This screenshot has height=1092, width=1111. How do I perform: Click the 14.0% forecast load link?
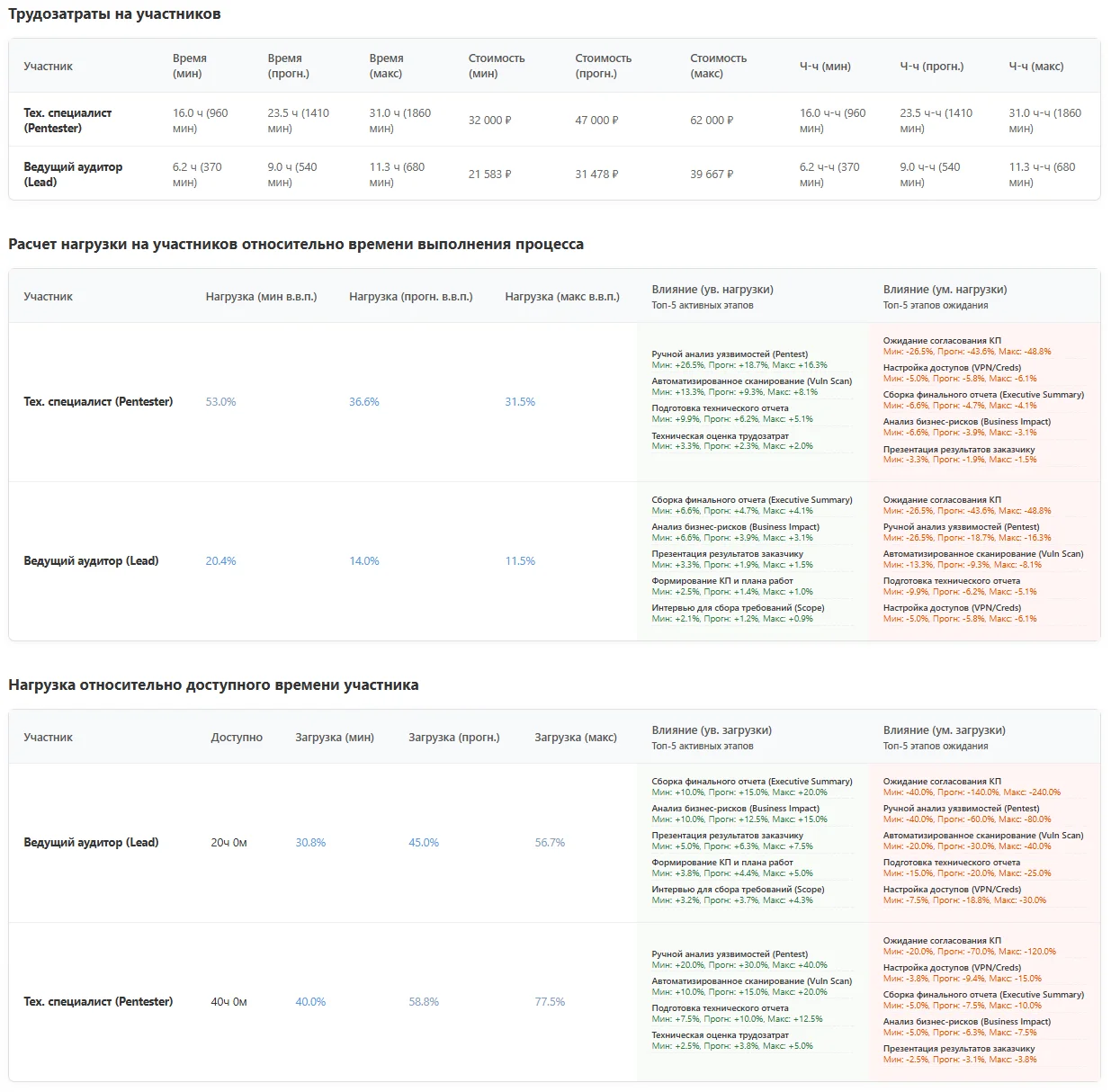pyautogui.click(x=364, y=561)
